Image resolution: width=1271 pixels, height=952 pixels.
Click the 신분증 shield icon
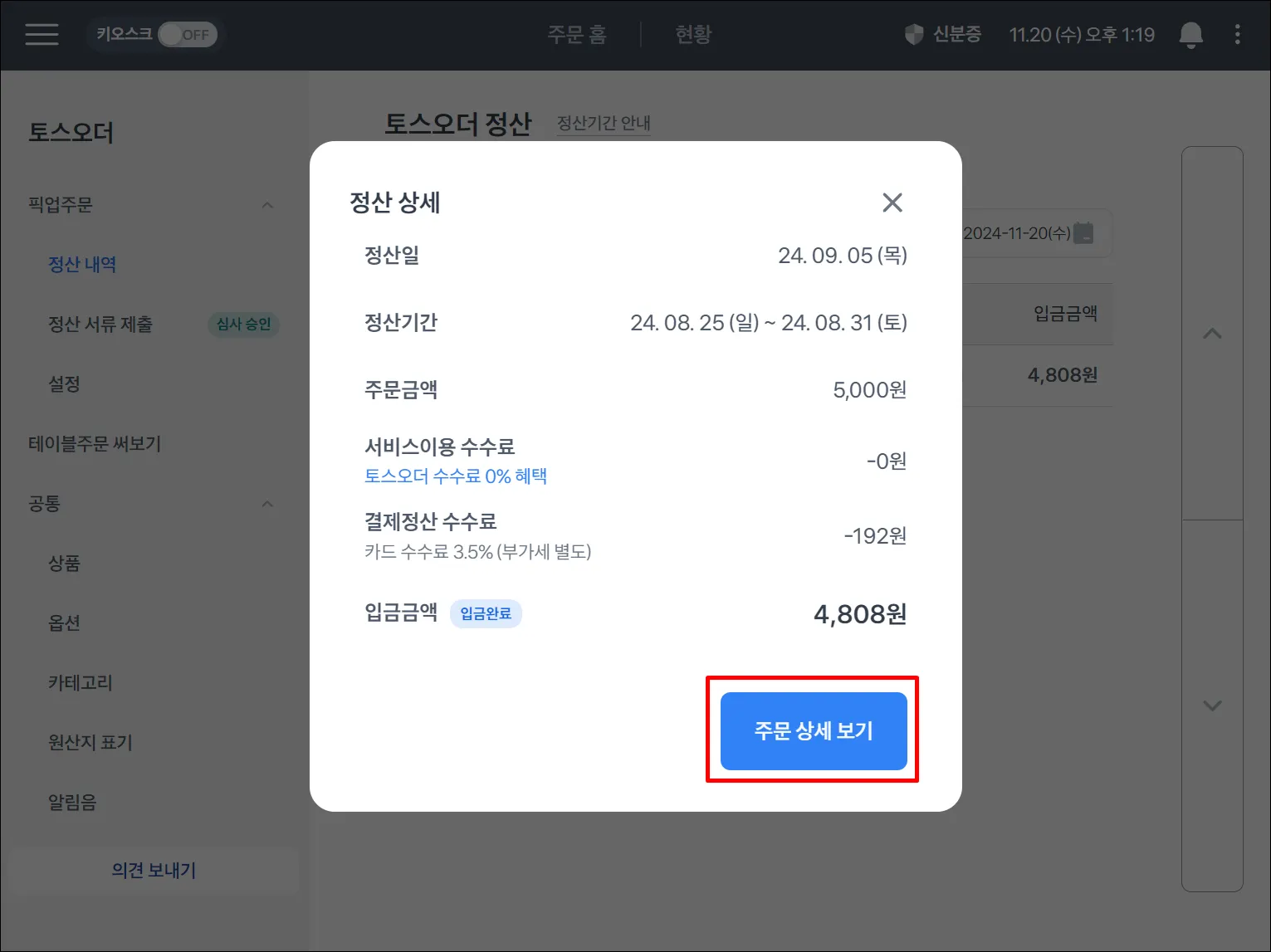click(x=914, y=35)
